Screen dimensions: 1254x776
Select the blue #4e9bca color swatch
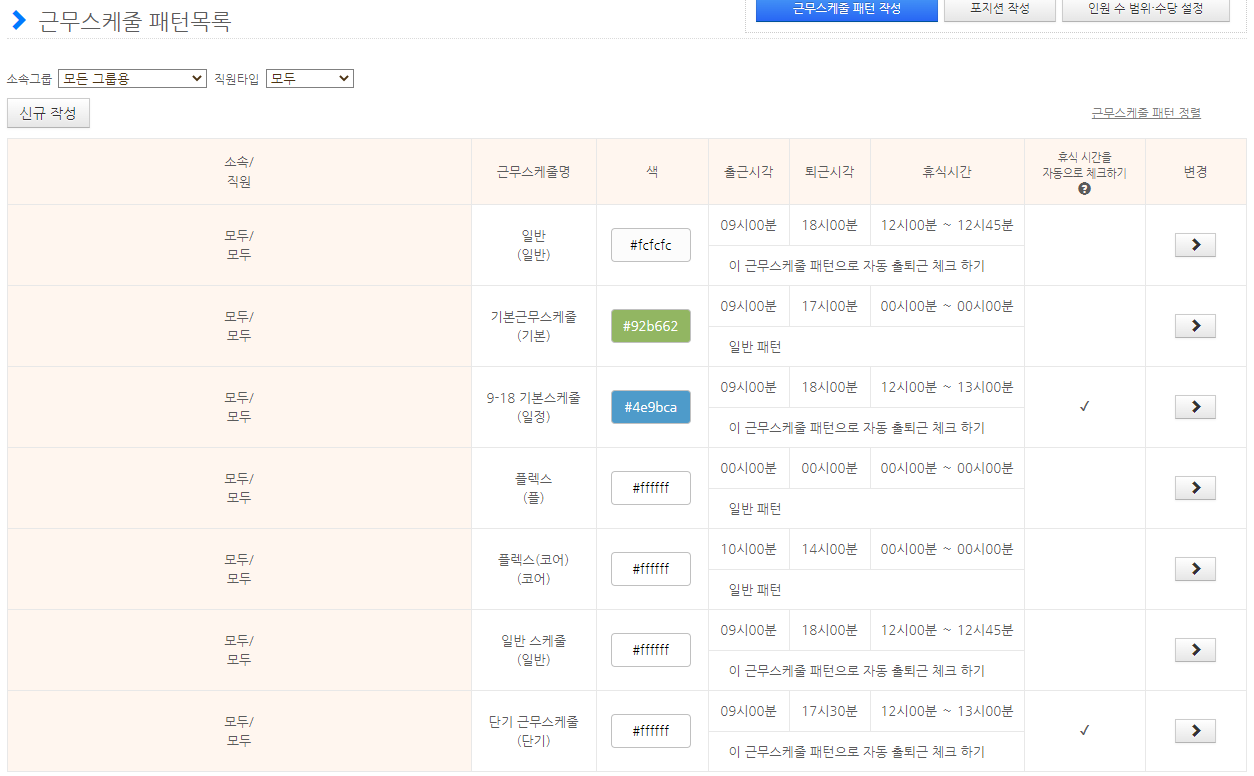click(x=650, y=407)
